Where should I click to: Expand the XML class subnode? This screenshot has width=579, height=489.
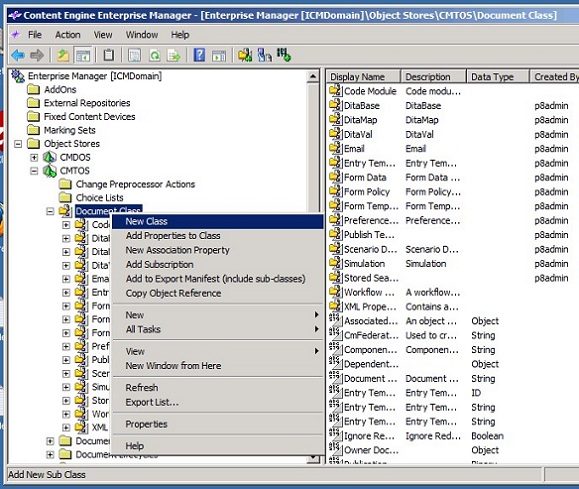coord(66,428)
